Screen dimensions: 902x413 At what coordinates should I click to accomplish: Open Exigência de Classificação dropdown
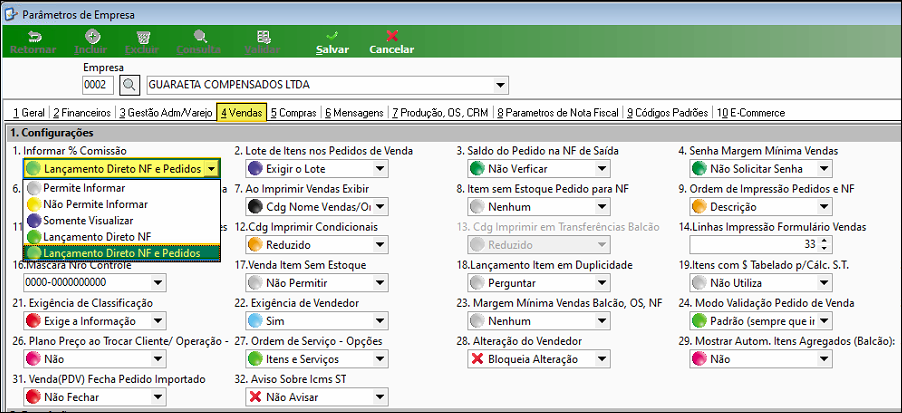coord(158,321)
